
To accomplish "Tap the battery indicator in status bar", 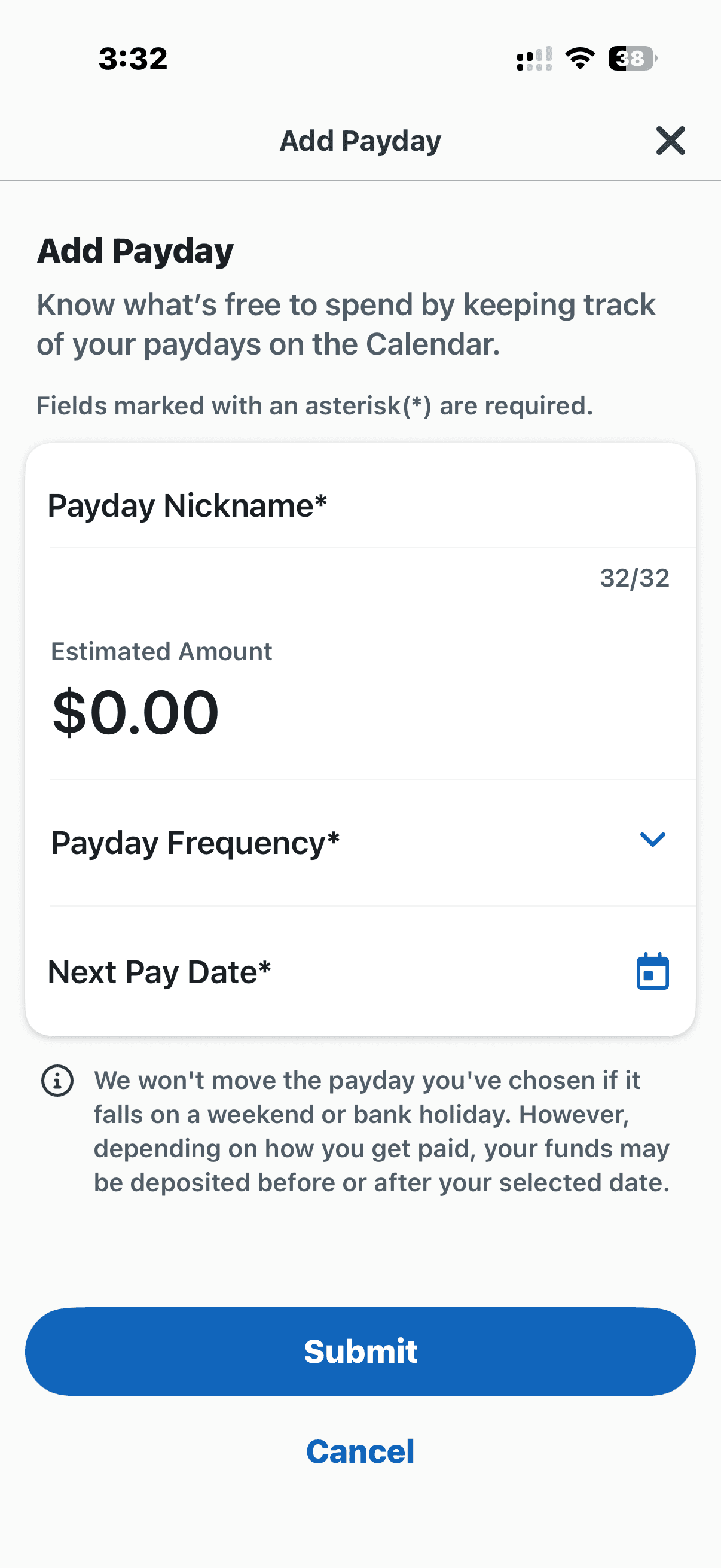I will pos(633,59).
